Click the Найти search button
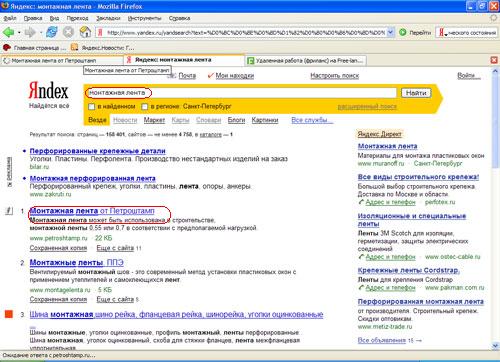The width and height of the screenshot is (500, 362). coord(416,93)
